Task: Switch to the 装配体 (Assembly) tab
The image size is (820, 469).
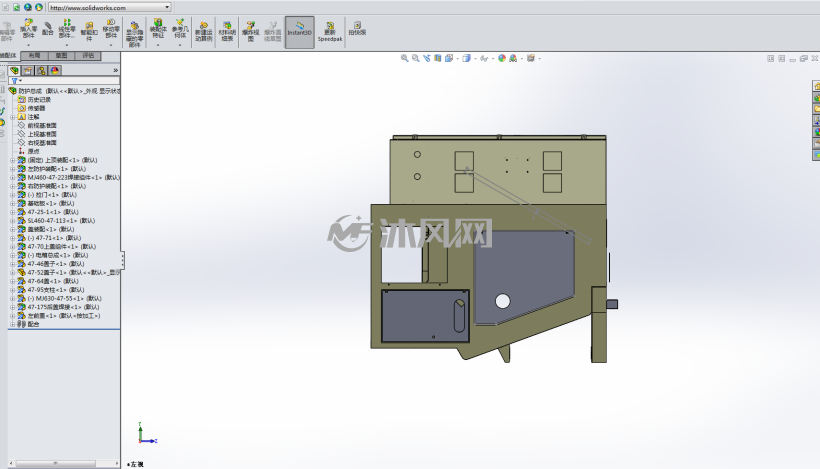Action: 9,55
